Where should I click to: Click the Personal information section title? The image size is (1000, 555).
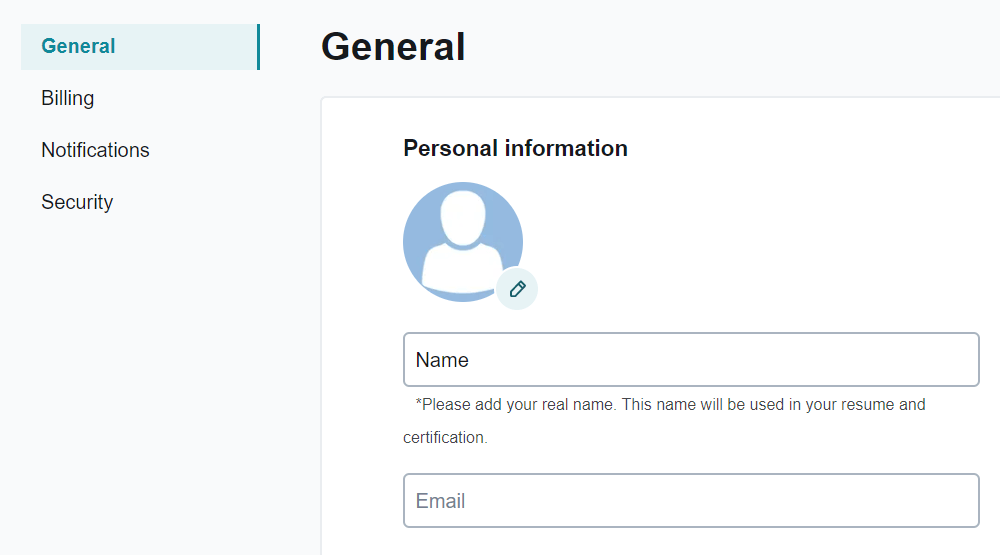pyautogui.click(x=515, y=148)
